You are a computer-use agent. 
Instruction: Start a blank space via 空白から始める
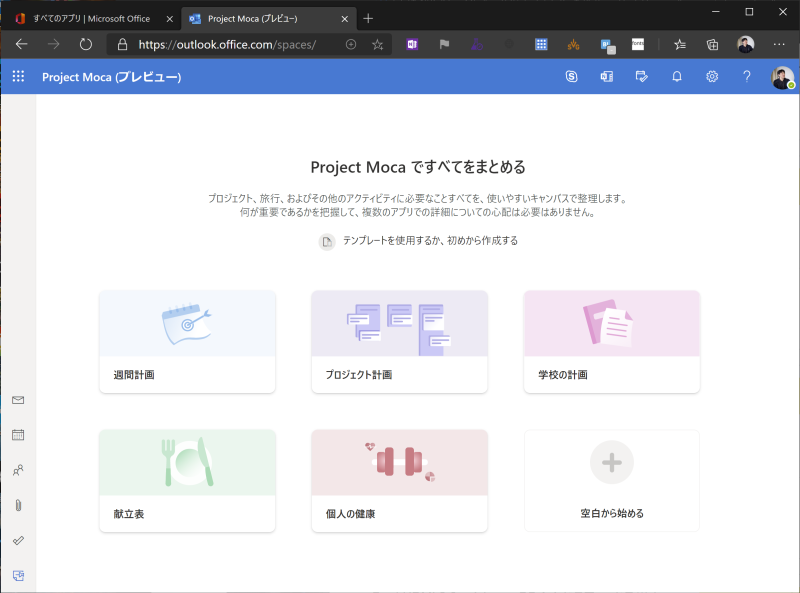coord(611,480)
